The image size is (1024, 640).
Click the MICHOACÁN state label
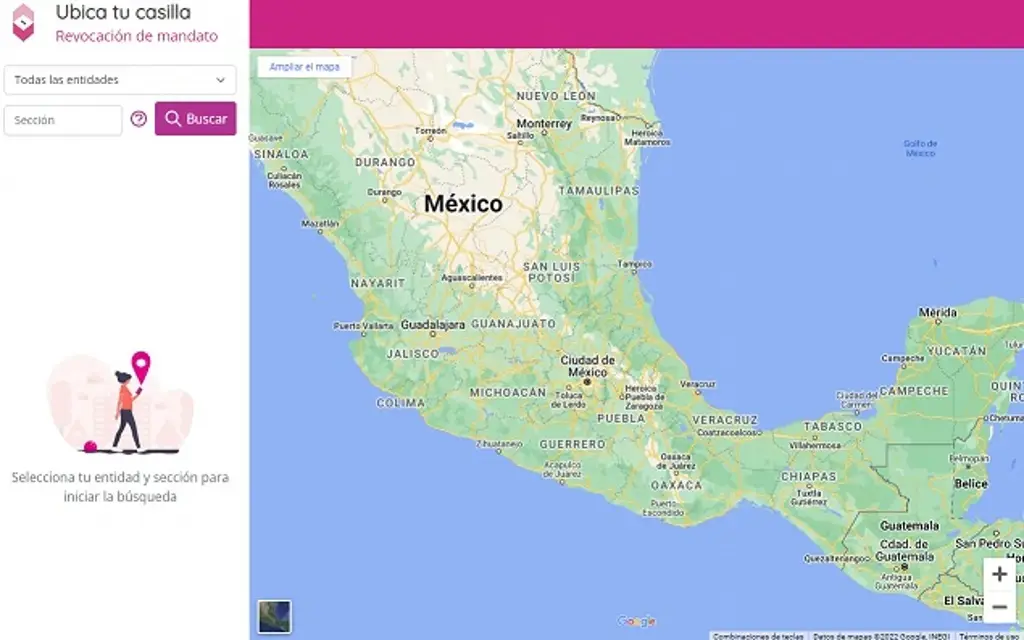507,392
